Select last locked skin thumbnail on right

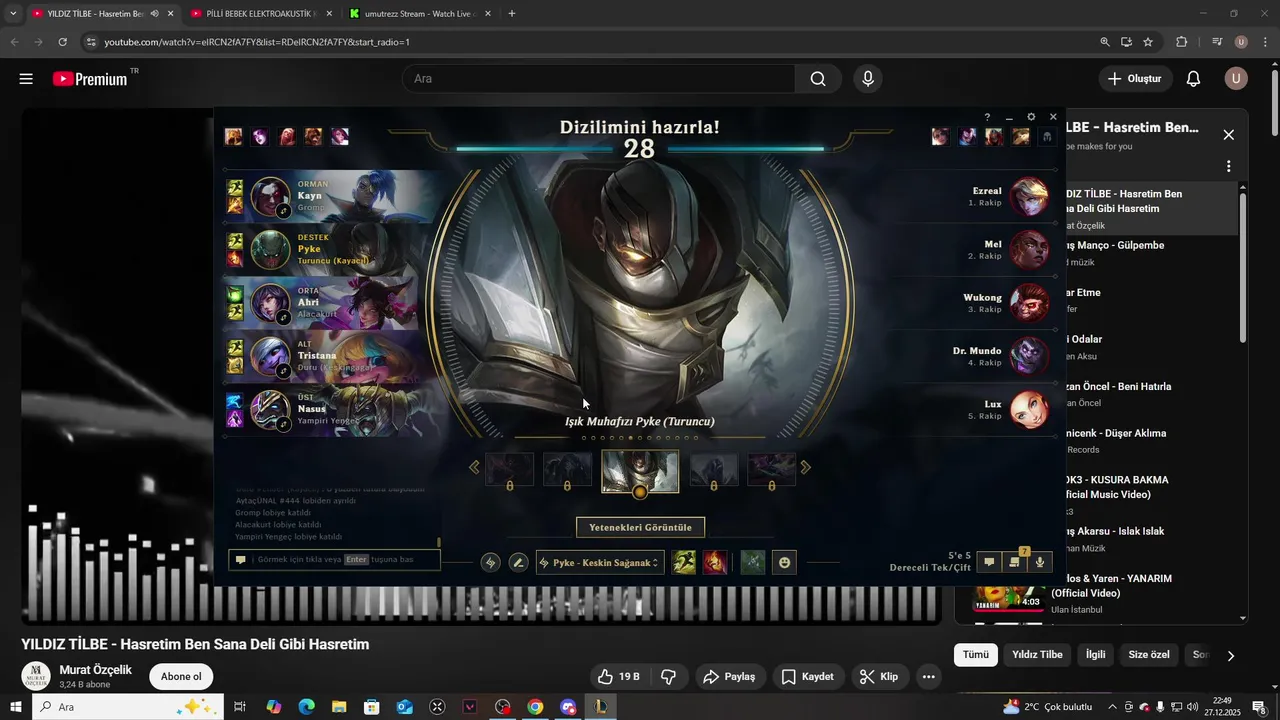(x=772, y=469)
